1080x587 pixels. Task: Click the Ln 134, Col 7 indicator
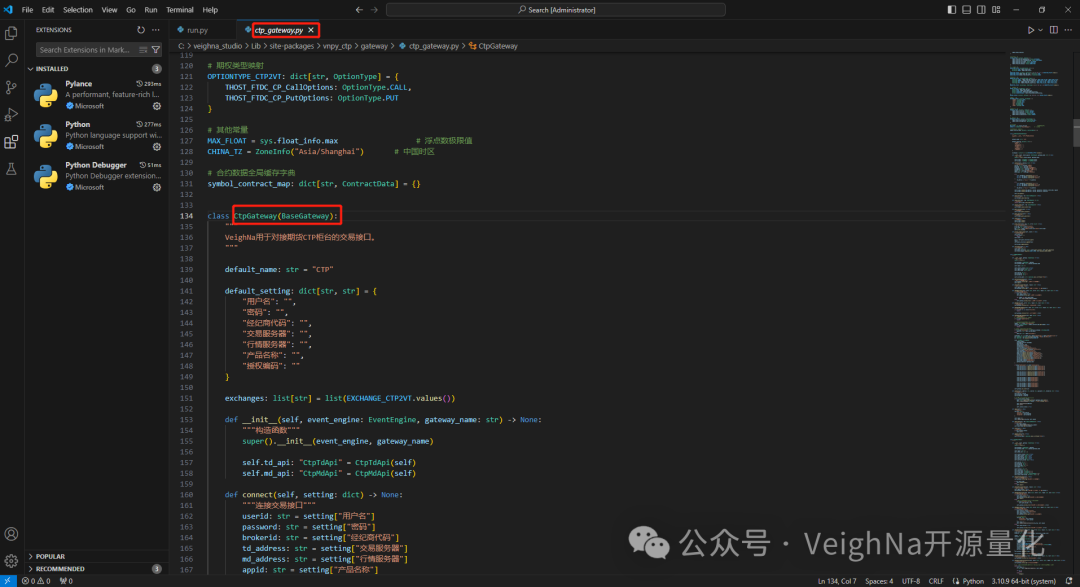[838, 580]
